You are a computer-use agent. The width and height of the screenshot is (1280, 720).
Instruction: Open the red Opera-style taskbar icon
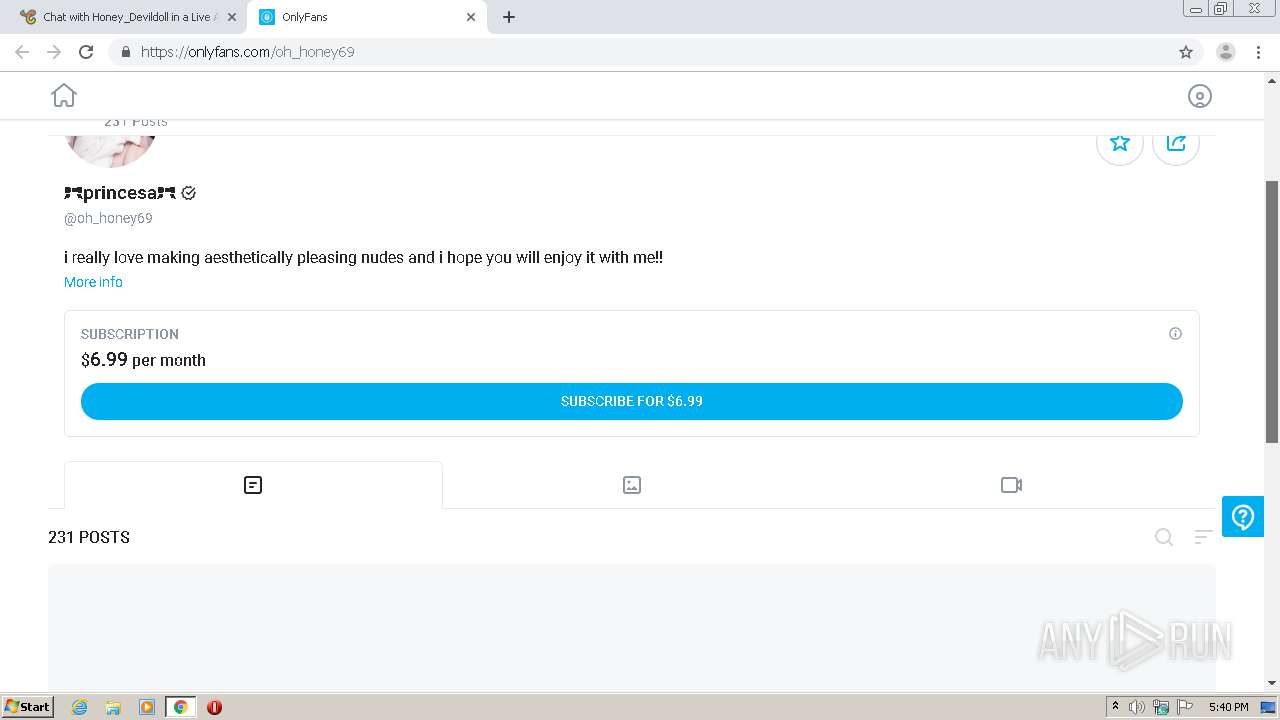click(x=214, y=707)
